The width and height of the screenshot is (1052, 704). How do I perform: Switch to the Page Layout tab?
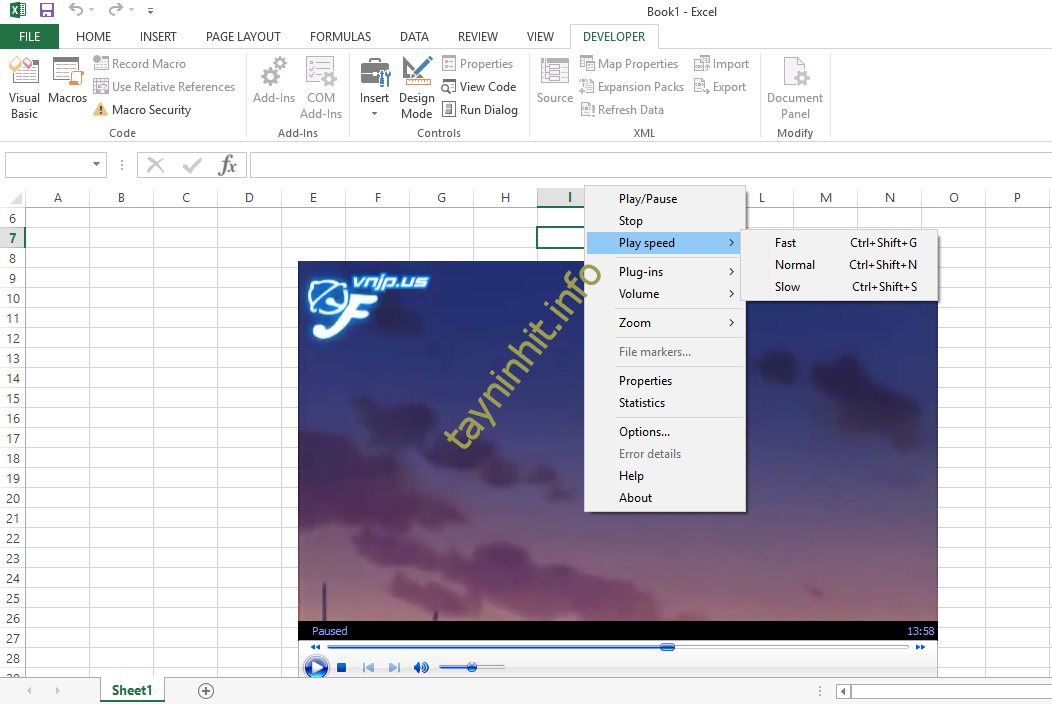pos(243,37)
